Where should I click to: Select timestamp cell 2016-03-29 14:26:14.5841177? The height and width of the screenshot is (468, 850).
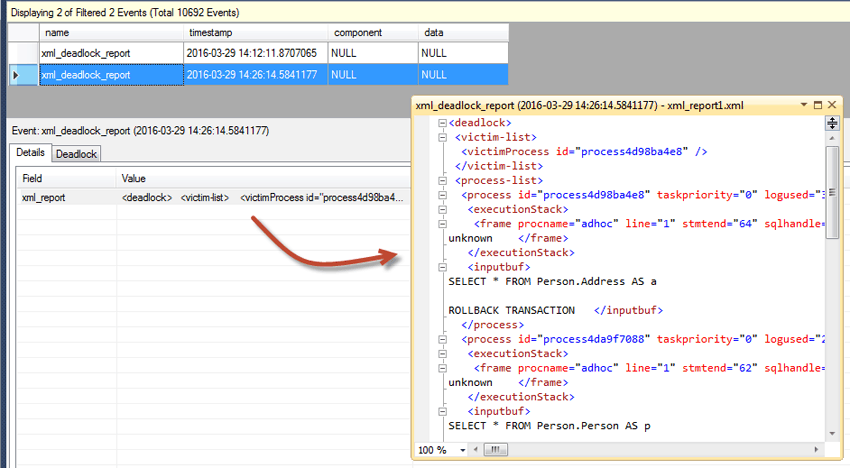[x=255, y=75]
